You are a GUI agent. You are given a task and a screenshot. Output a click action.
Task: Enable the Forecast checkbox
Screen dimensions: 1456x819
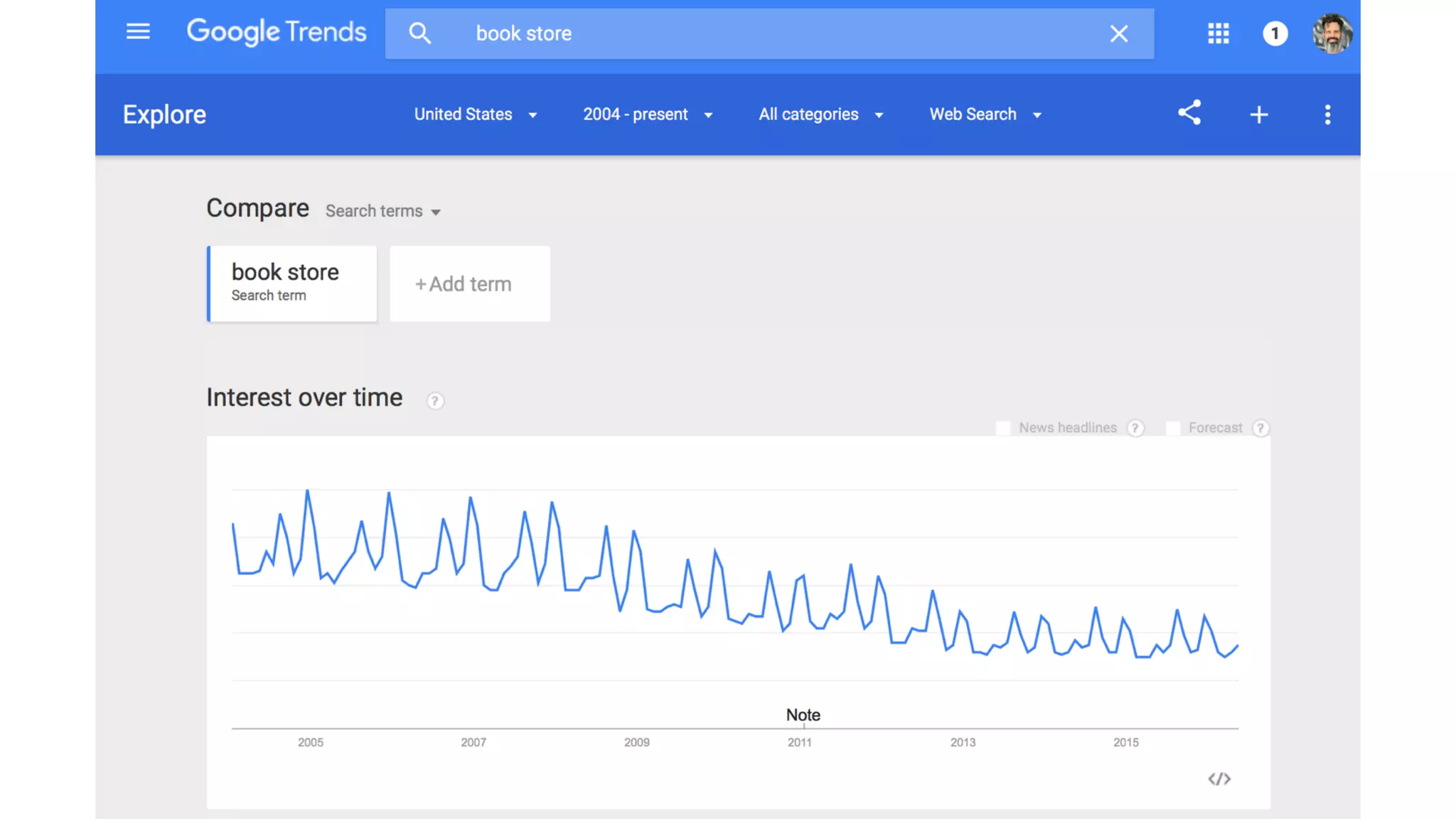1173,428
